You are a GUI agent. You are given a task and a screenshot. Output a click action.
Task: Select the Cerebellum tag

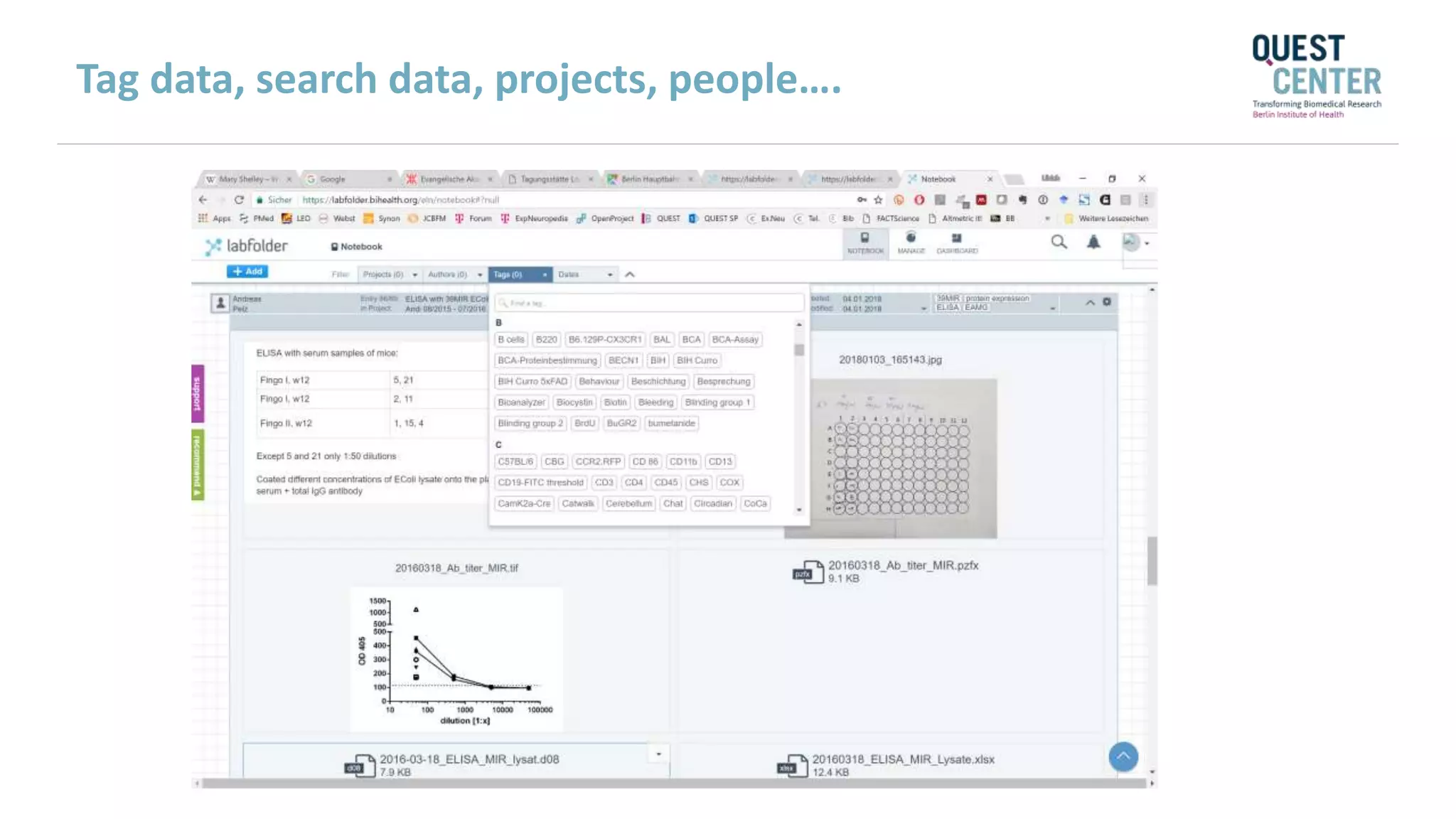point(628,503)
